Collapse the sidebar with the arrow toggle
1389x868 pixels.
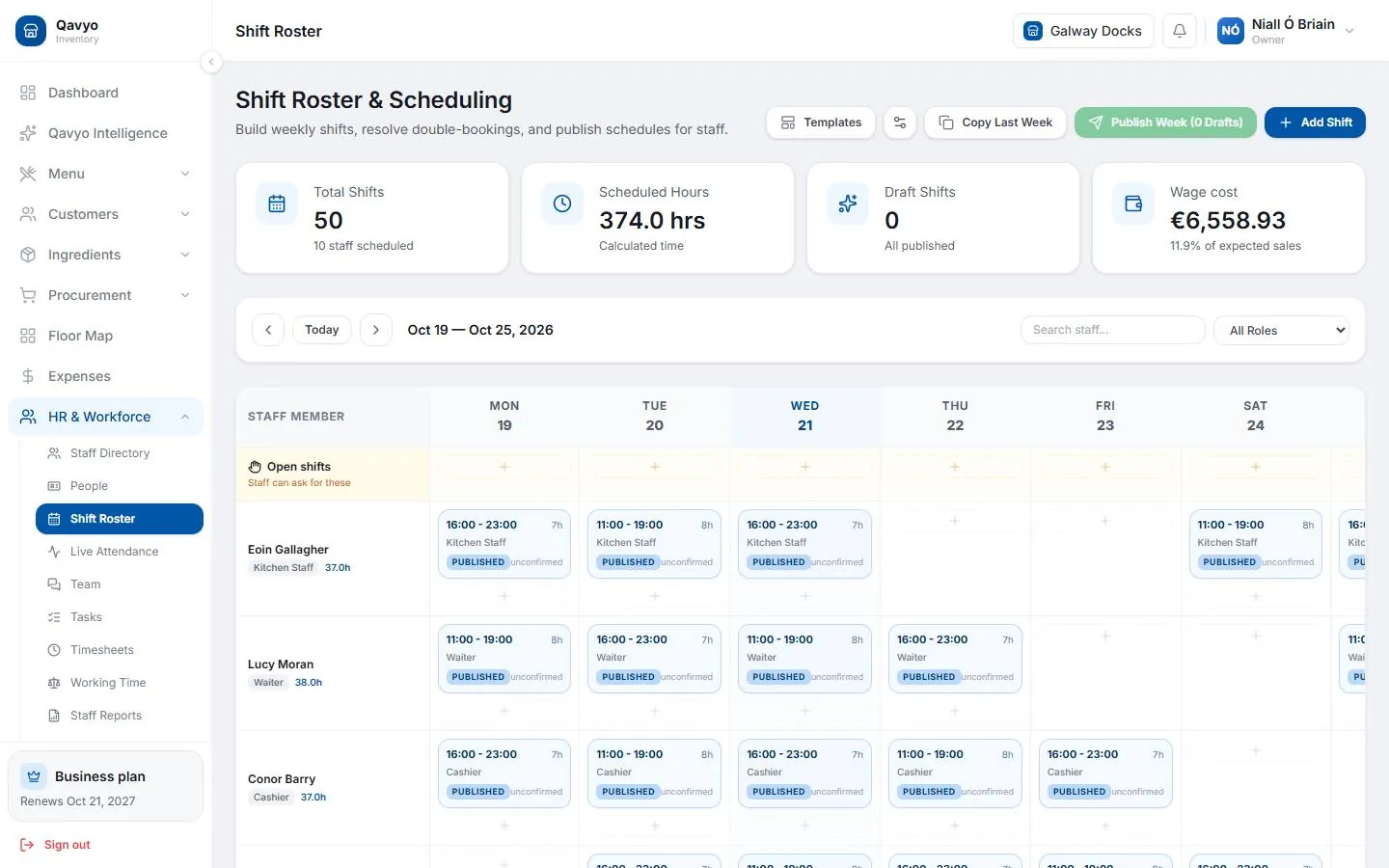(211, 63)
